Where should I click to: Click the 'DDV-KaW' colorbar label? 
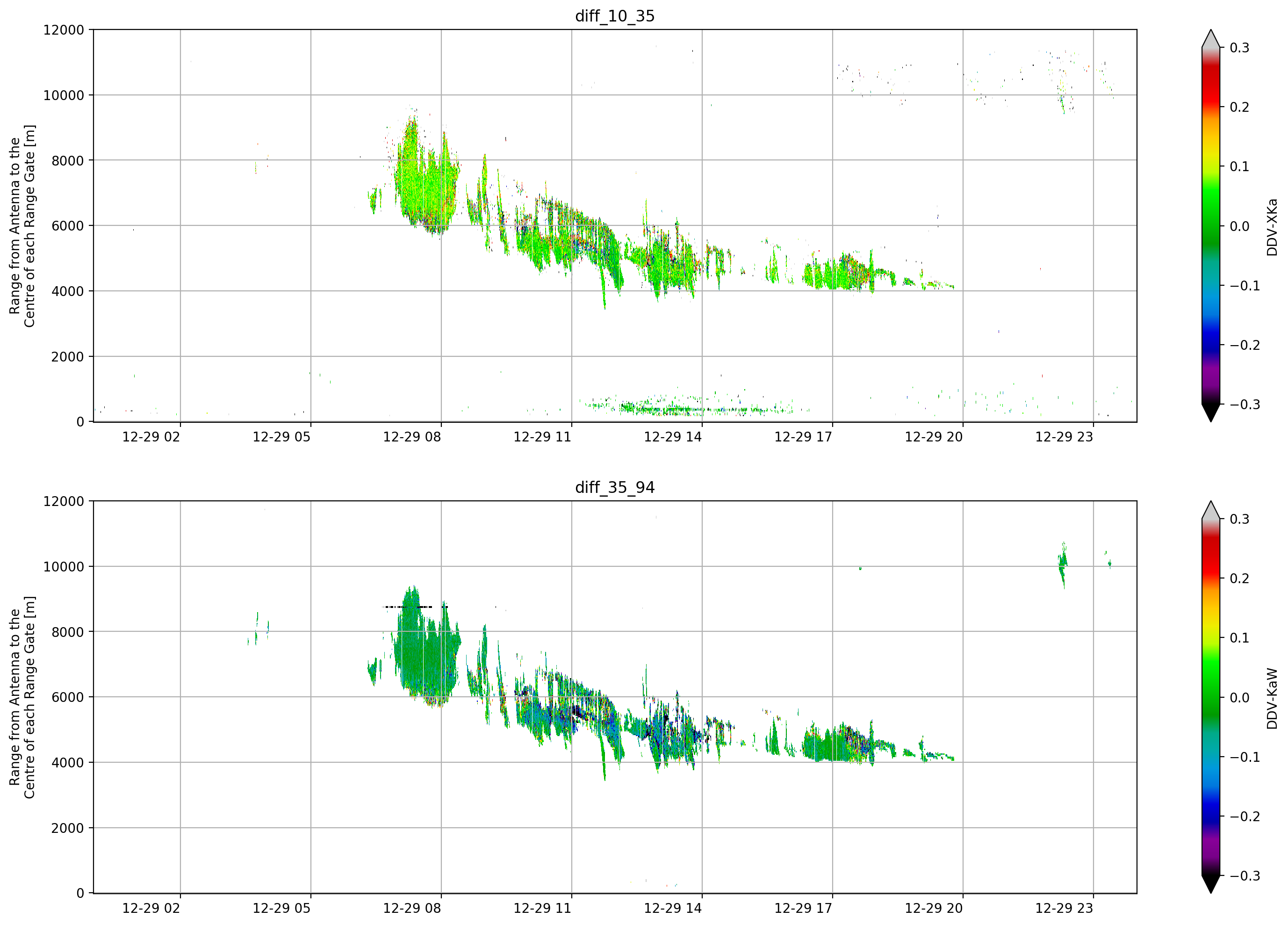(x=1272, y=698)
